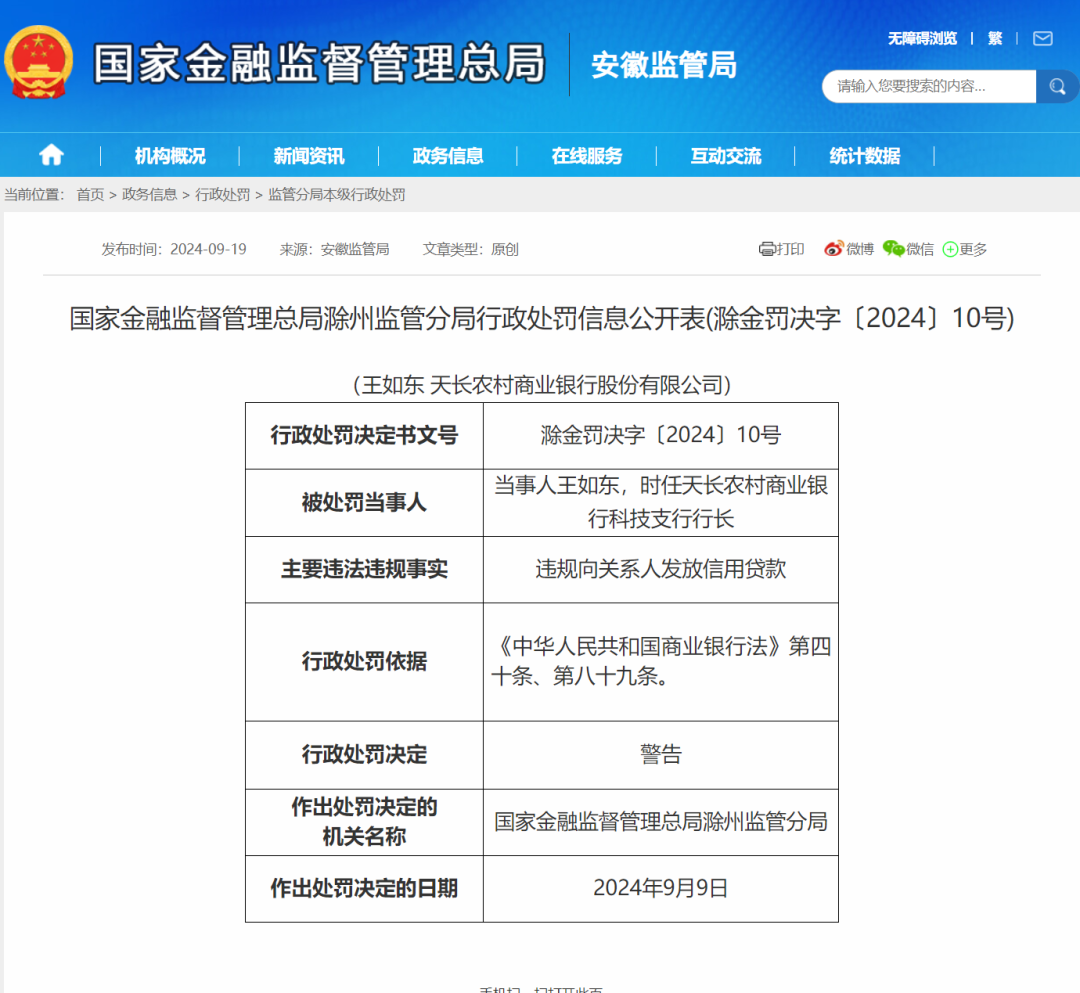Open 机构概况 menu
Image resolution: width=1080 pixels, height=993 pixels.
tap(169, 156)
